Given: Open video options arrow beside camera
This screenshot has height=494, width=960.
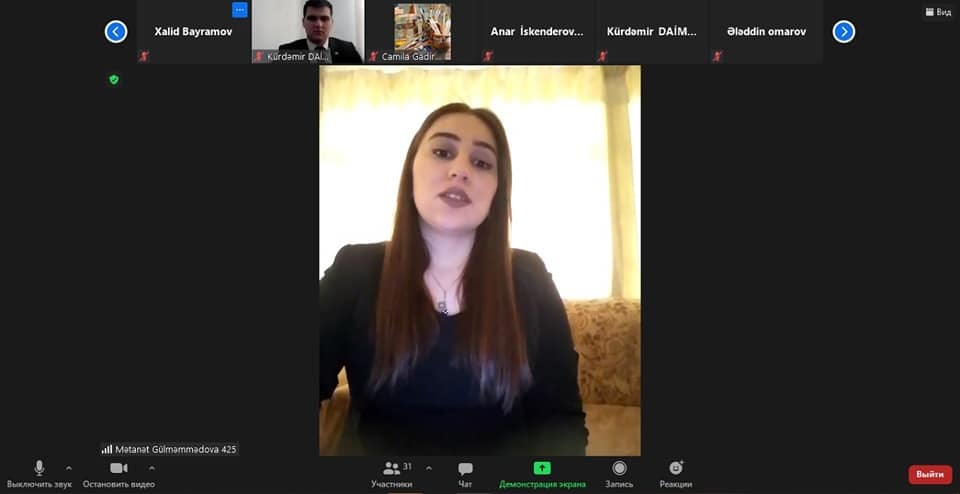Looking at the screenshot, I should click(152, 468).
